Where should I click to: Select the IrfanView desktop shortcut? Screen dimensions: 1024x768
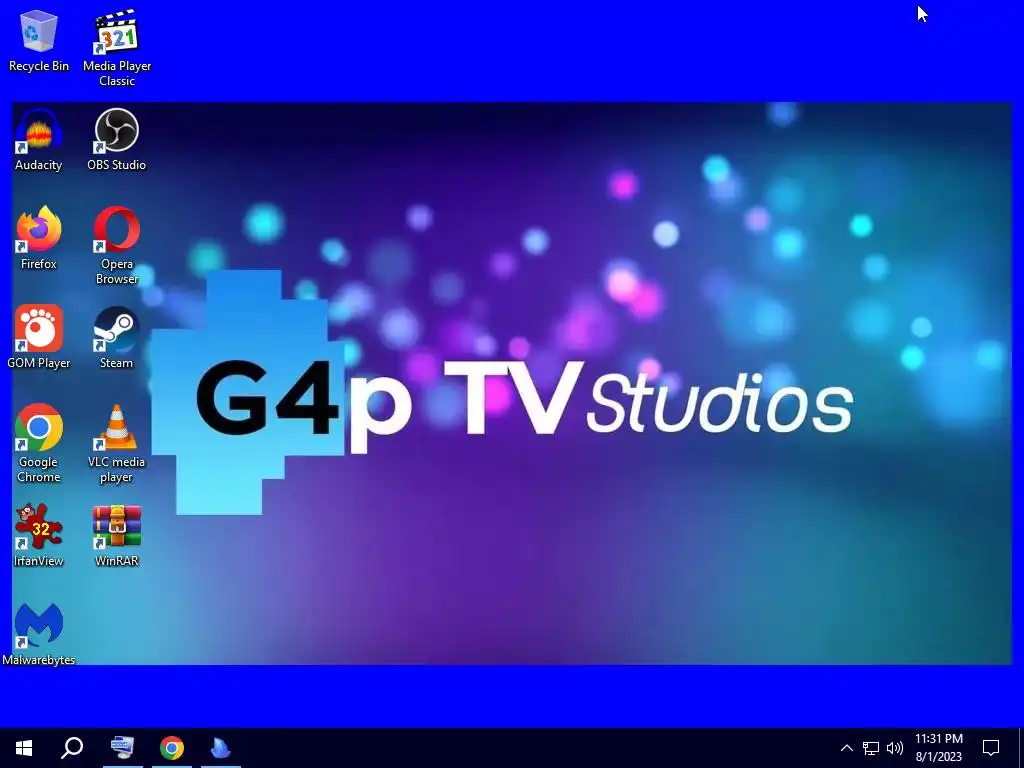pos(39,536)
